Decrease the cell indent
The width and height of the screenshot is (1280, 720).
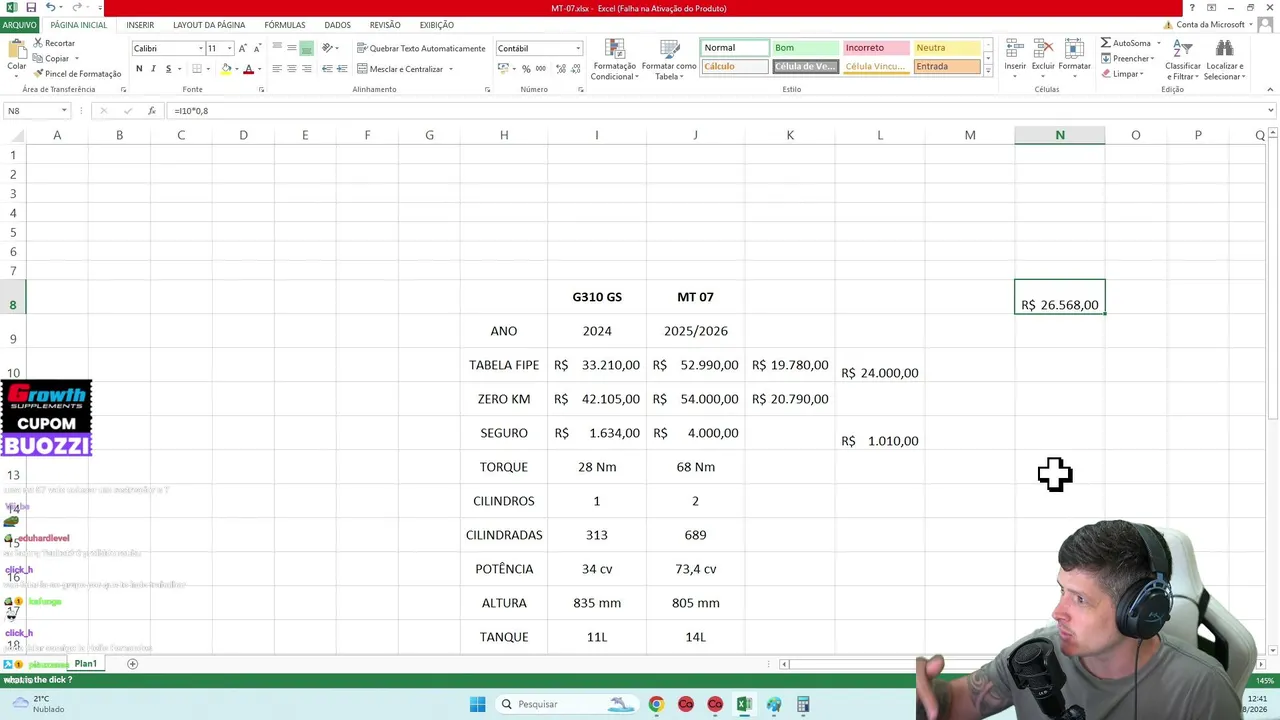pyautogui.click(x=328, y=69)
